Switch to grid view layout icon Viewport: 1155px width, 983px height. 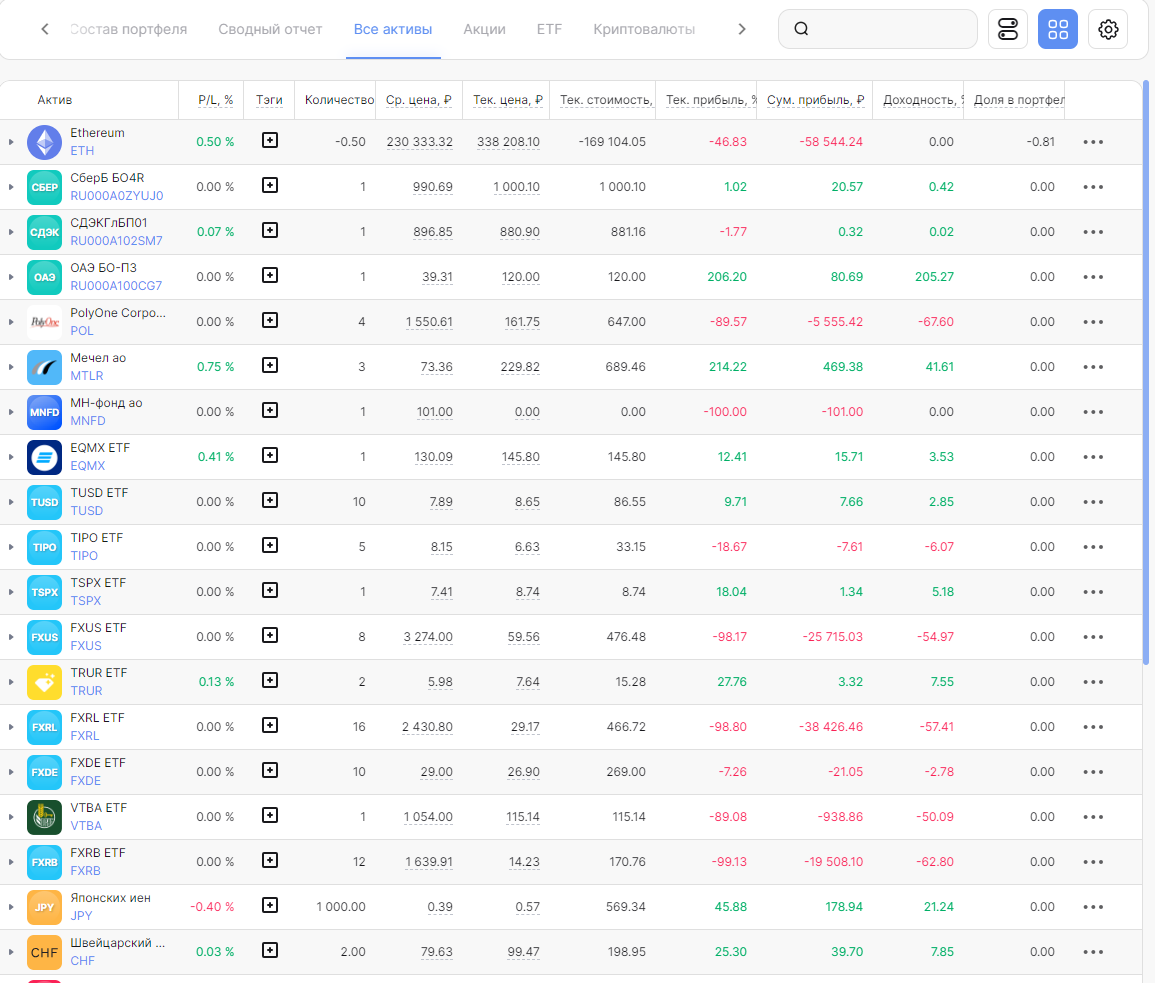point(1058,29)
